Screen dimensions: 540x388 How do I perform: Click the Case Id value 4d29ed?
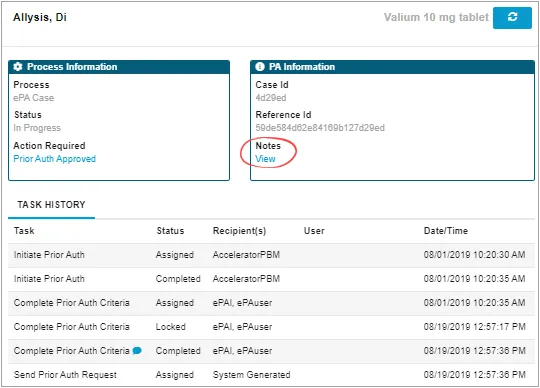[271, 98]
